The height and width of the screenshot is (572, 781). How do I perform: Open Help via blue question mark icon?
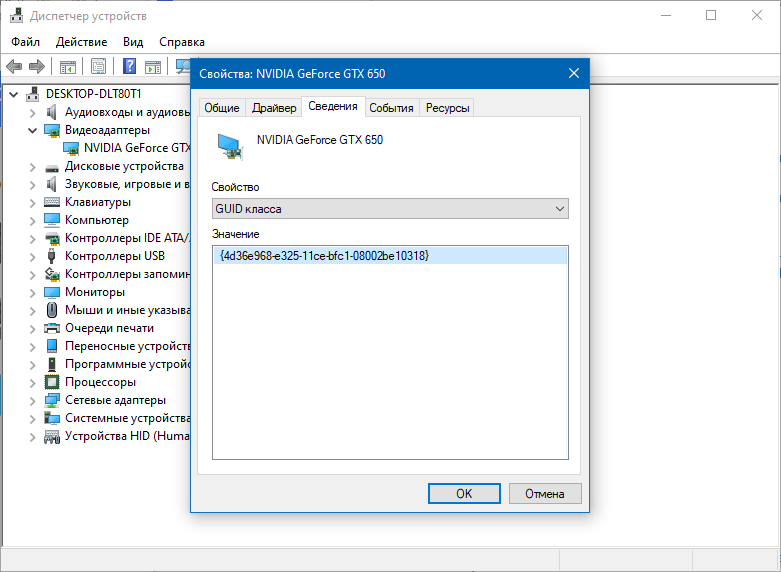click(x=130, y=66)
